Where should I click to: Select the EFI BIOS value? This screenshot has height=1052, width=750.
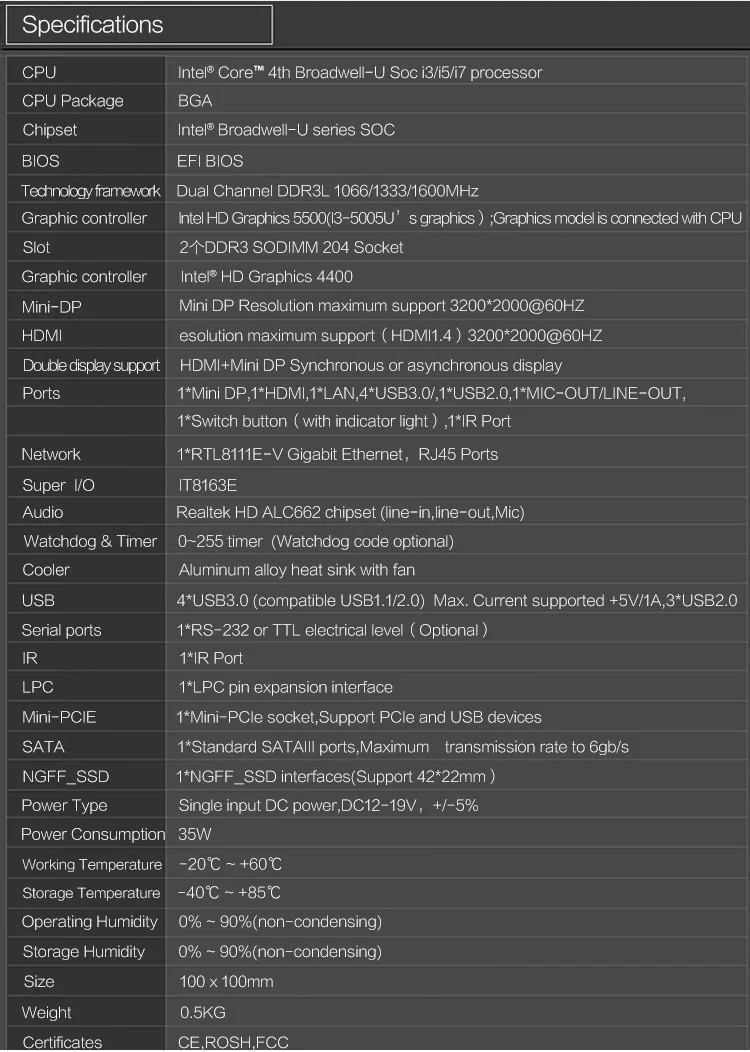pos(210,161)
